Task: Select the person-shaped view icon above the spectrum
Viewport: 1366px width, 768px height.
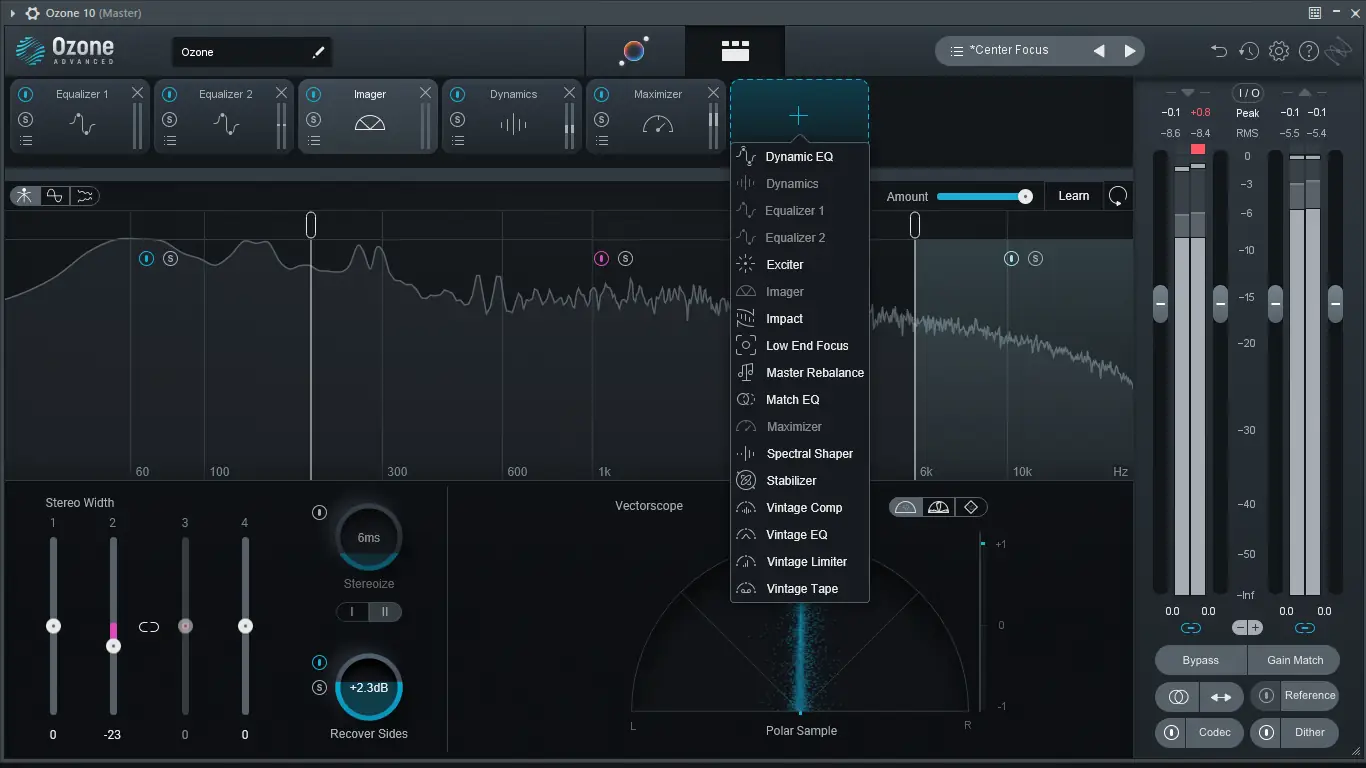Action: pyautogui.click(x=25, y=196)
